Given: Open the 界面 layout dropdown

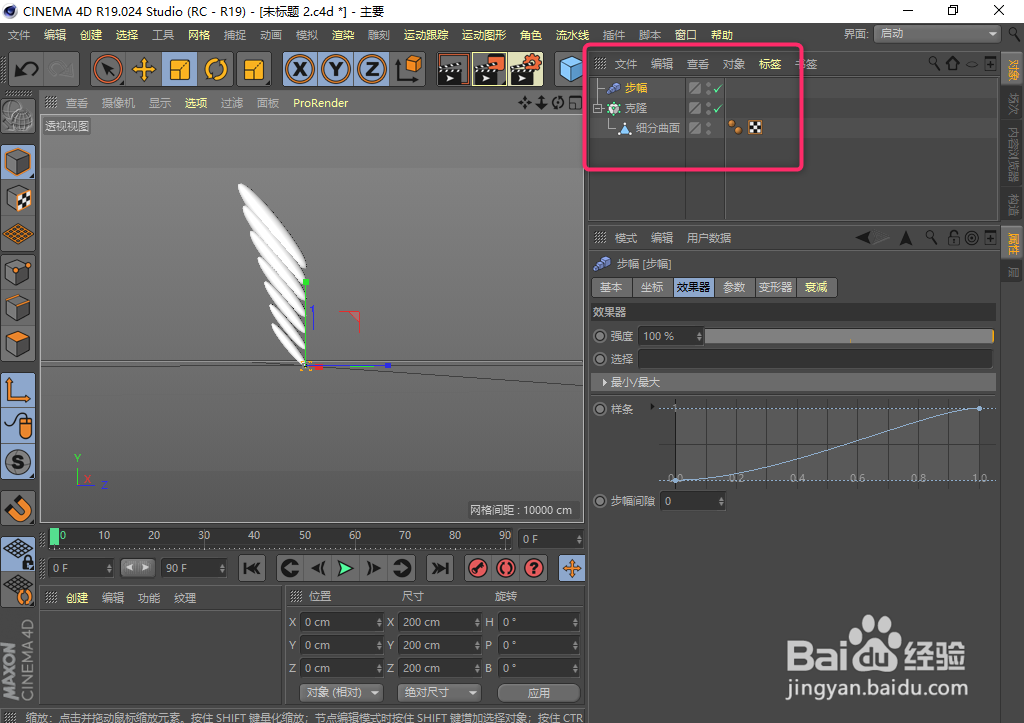Looking at the screenshot, I should (x=937, y=34).
